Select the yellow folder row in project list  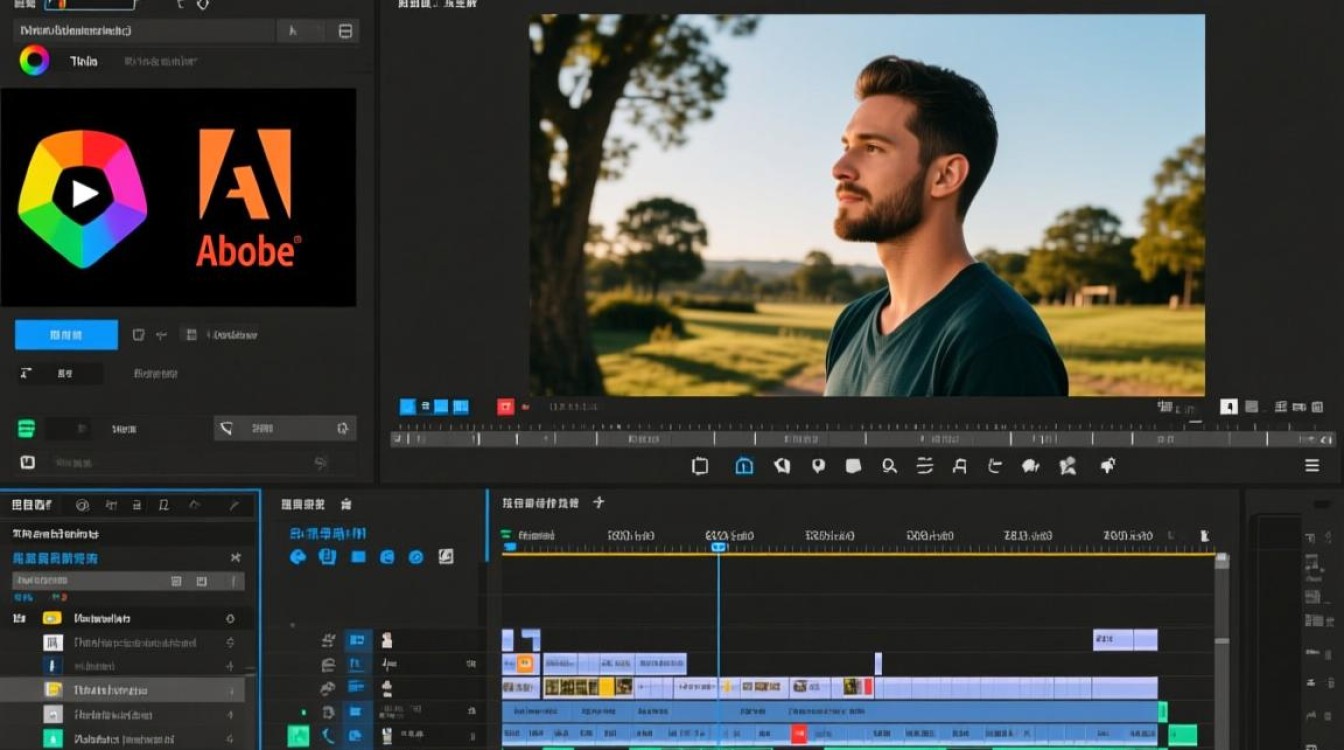pos(128,619)
